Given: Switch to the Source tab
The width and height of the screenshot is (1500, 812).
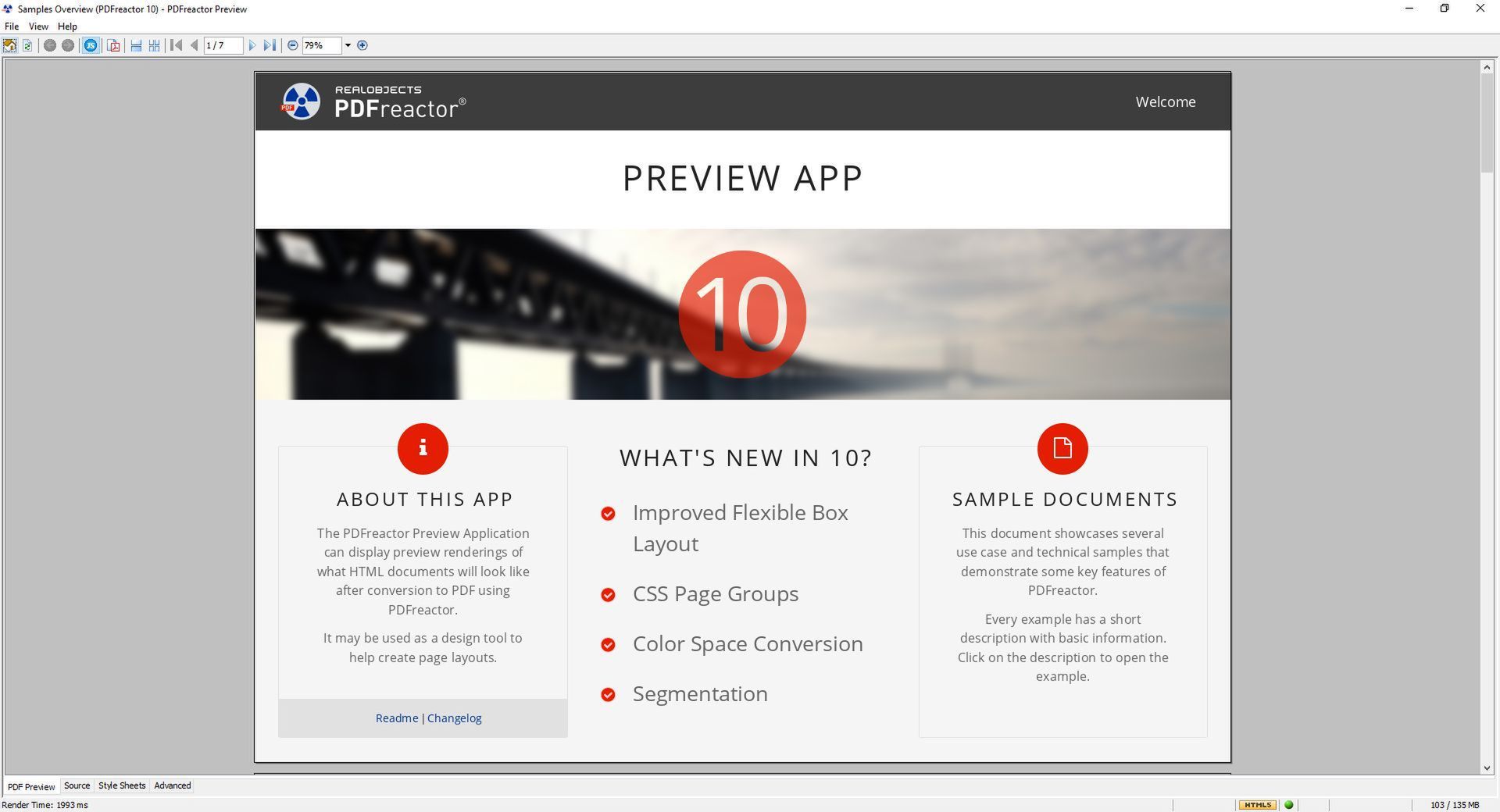Looking at the screenshot, I should (x=77, y=785).
